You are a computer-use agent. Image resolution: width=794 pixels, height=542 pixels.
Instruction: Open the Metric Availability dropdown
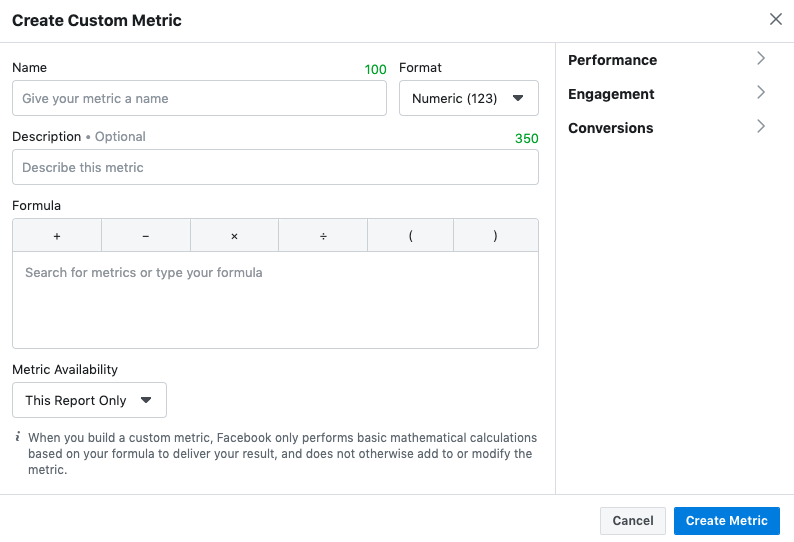89,400
